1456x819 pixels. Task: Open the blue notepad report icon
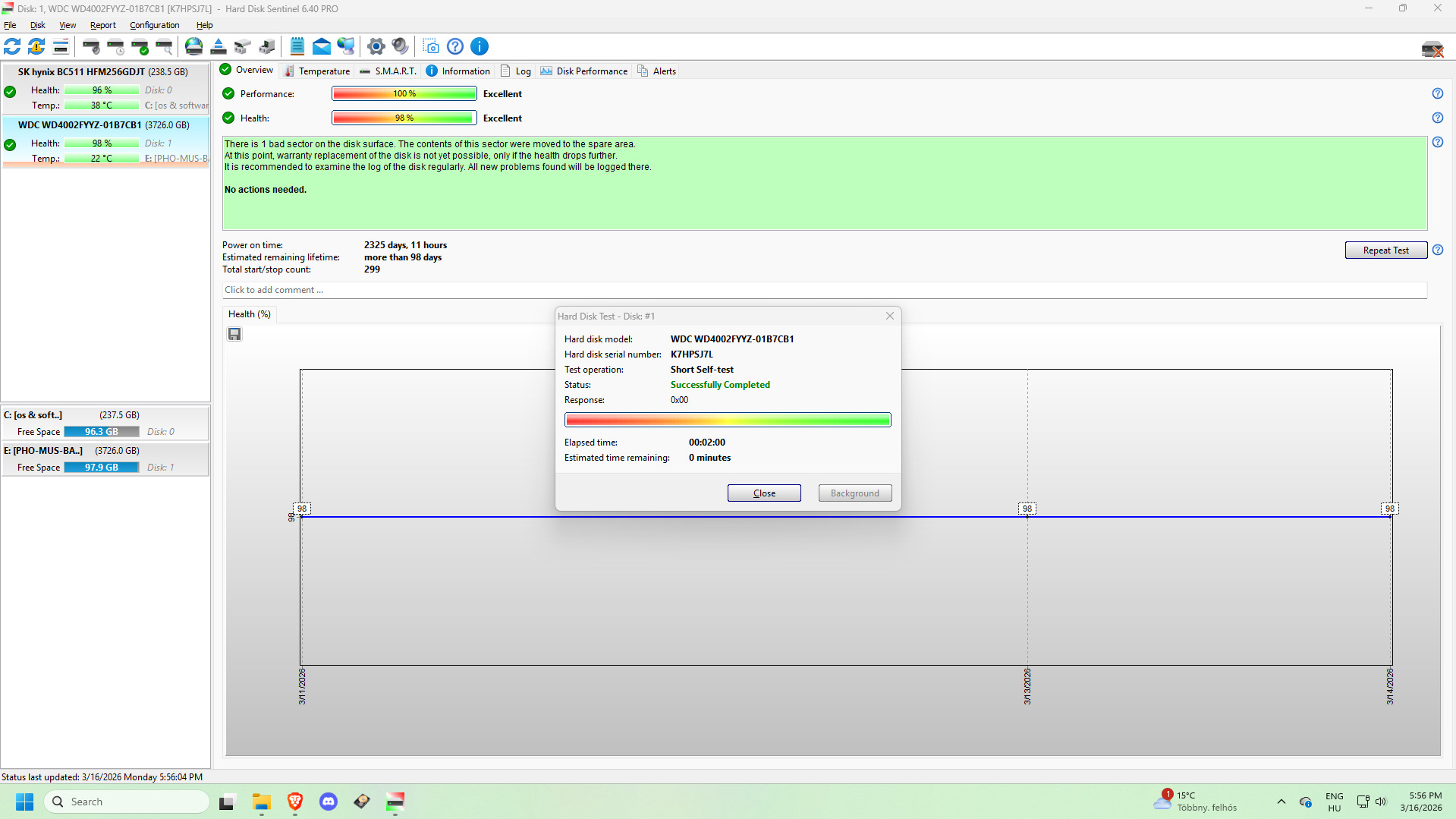click(297, 46)
